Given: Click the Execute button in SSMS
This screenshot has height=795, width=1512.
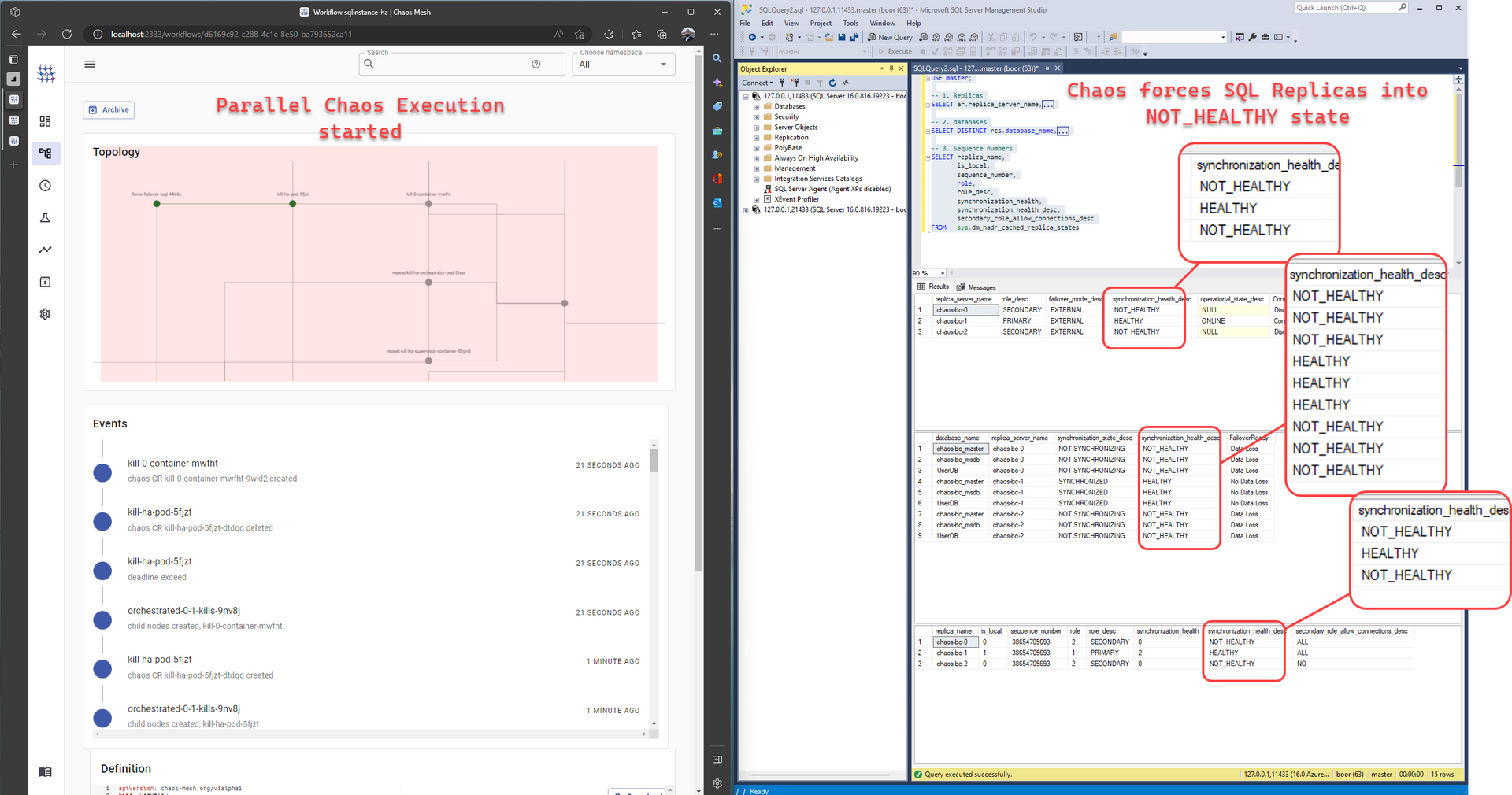Looking at the screenshot, I should [x=895, y=52].
